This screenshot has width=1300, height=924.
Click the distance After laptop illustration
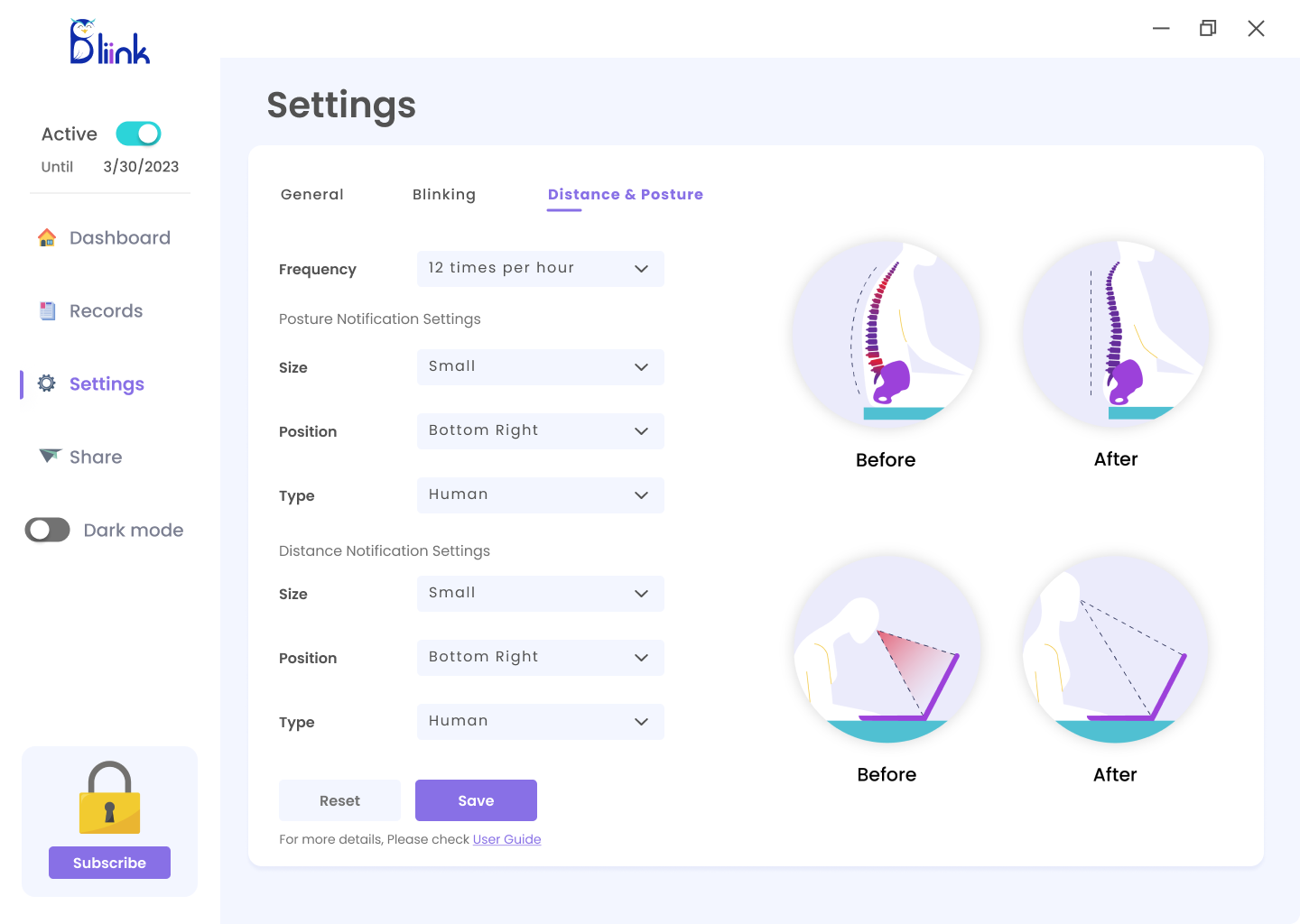[1115, 649]
